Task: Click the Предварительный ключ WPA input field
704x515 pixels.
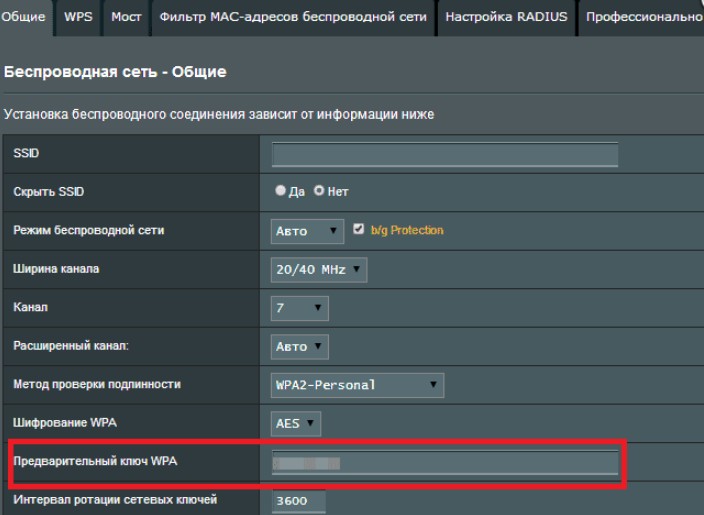Action: pos(445,463)
